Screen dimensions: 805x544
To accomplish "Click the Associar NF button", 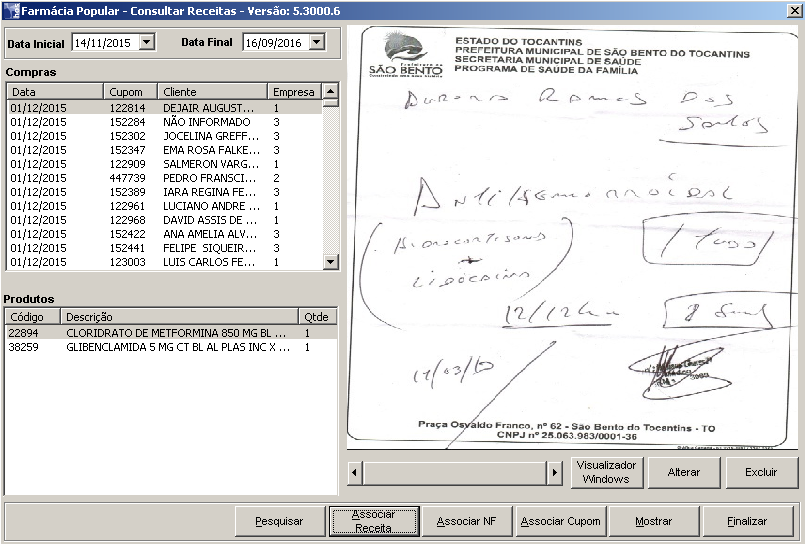I will coord(467,521).
